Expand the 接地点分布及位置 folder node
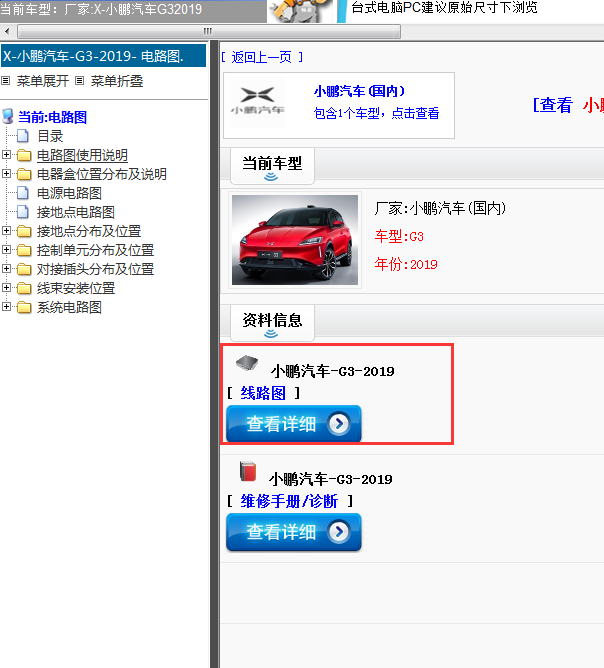The image size is (604, 668). pos(6,230)
